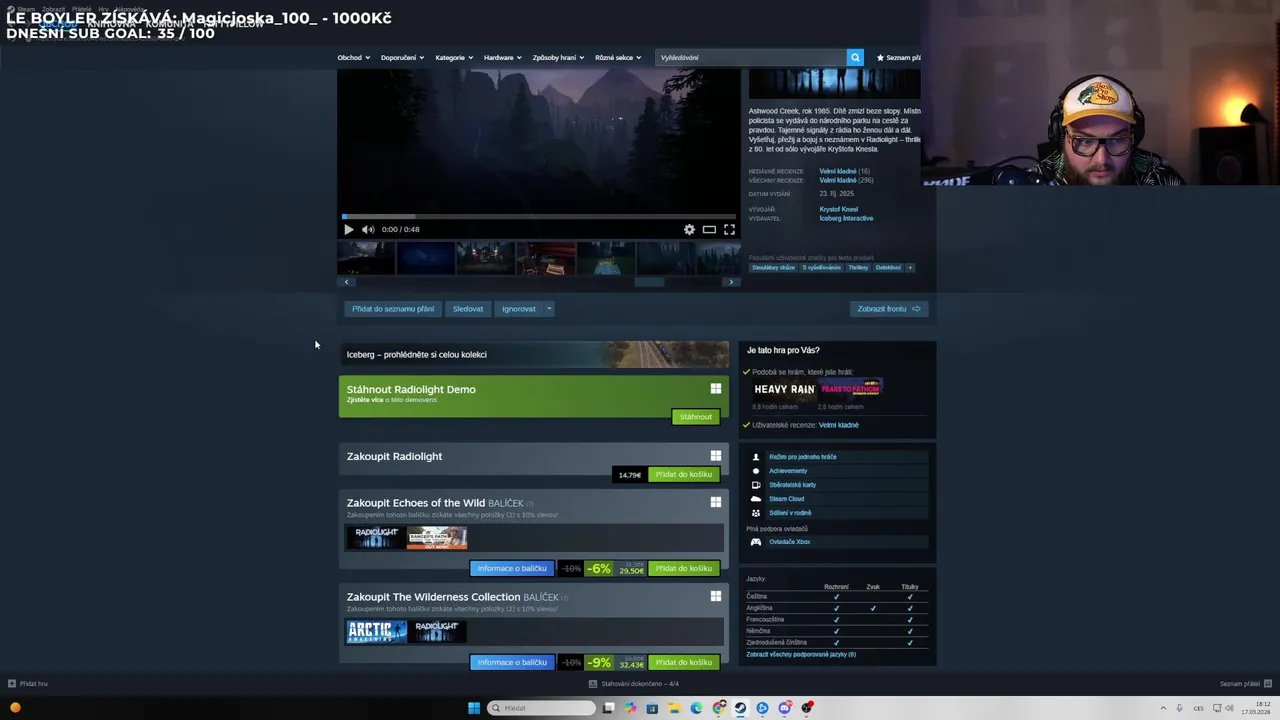Expand the Hardware menu
The image size is (1280, 720).
pos(503,57)
